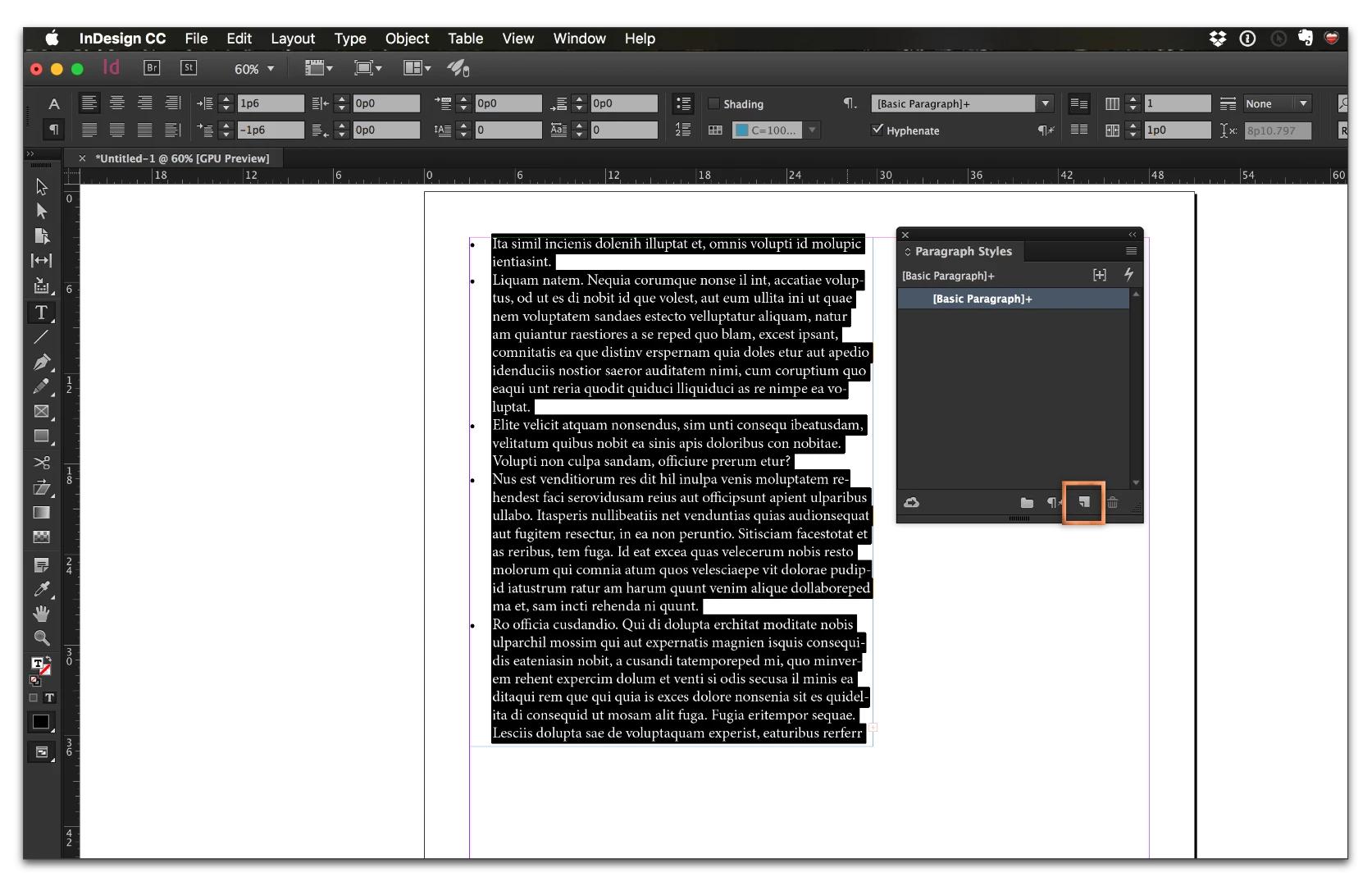The image size is (1372, 886).
Task: Click the CC Libraries cloud icon
Action: (x=911, y=502)
